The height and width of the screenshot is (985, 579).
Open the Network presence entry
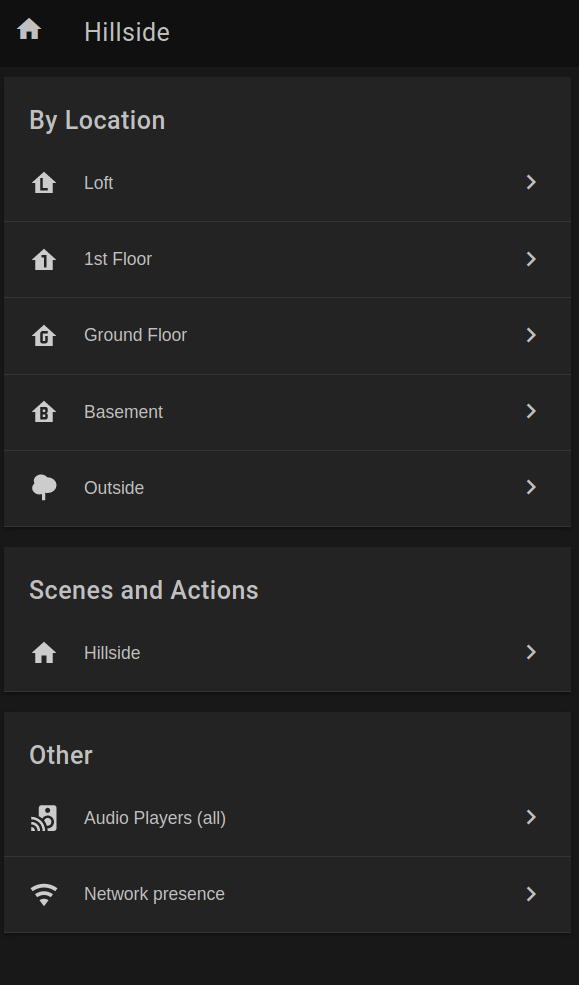click(288, 894)
